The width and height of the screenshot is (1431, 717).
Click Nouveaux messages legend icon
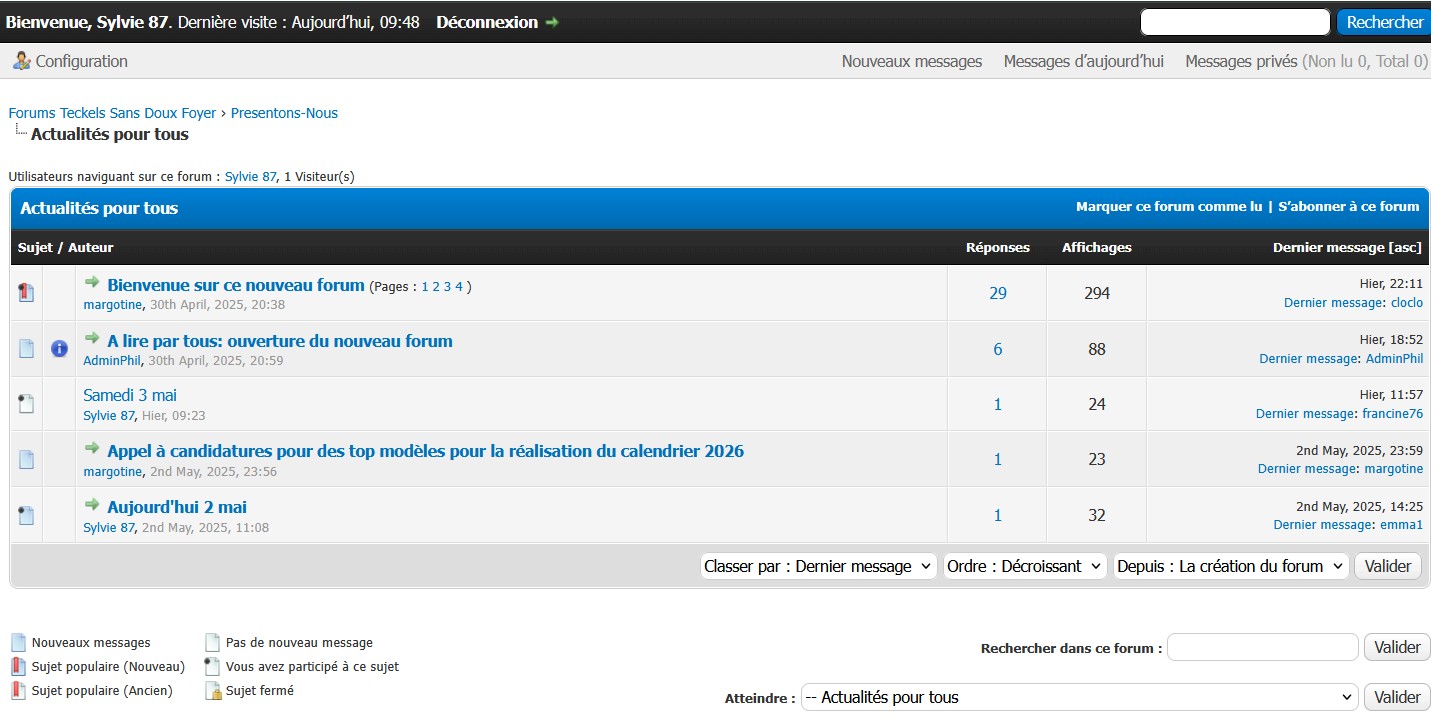18,643
